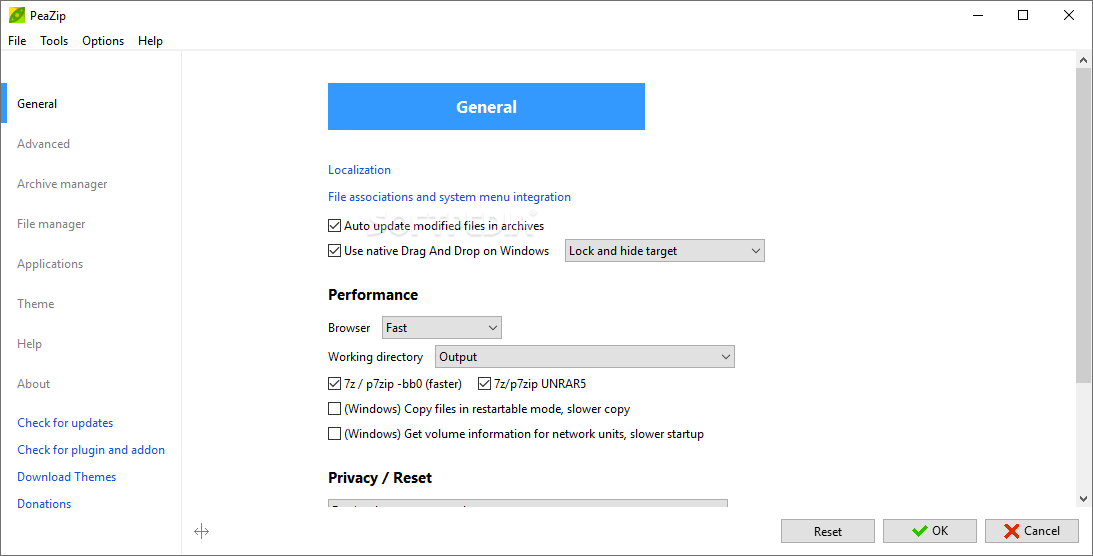Viewport: 1093px width, 556px height.
Task: Click the PeaZip app icon in title bar
Action: point(17,15)
